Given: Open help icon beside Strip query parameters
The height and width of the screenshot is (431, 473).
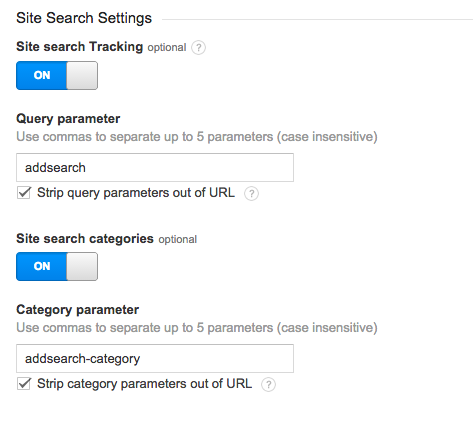Looking at the screenshot, I should (251, 194).
